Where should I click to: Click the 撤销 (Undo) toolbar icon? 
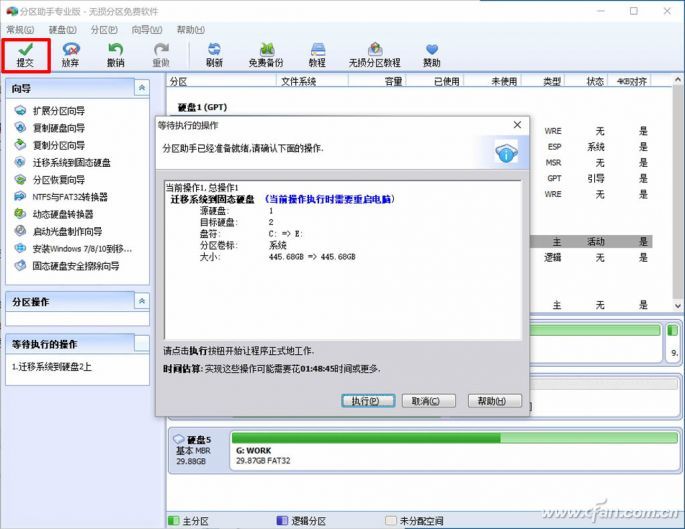(x=115, y=54)
